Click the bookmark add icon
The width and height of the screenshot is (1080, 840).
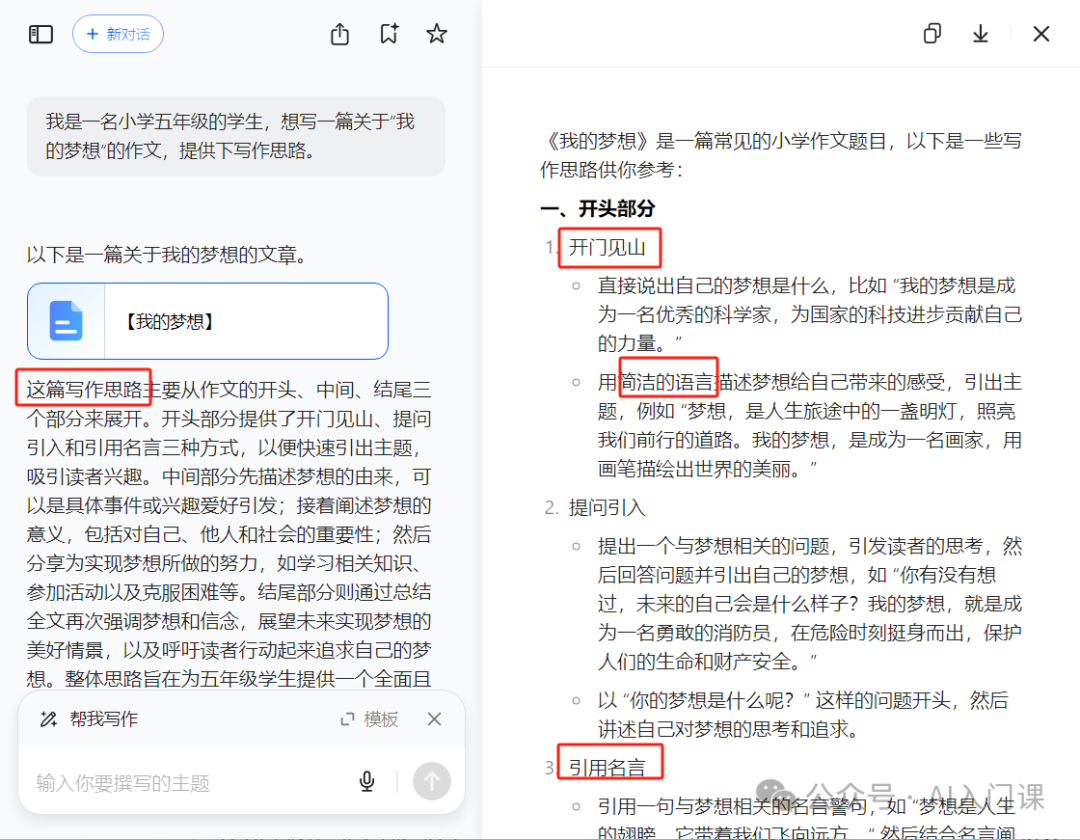(388, 34)
